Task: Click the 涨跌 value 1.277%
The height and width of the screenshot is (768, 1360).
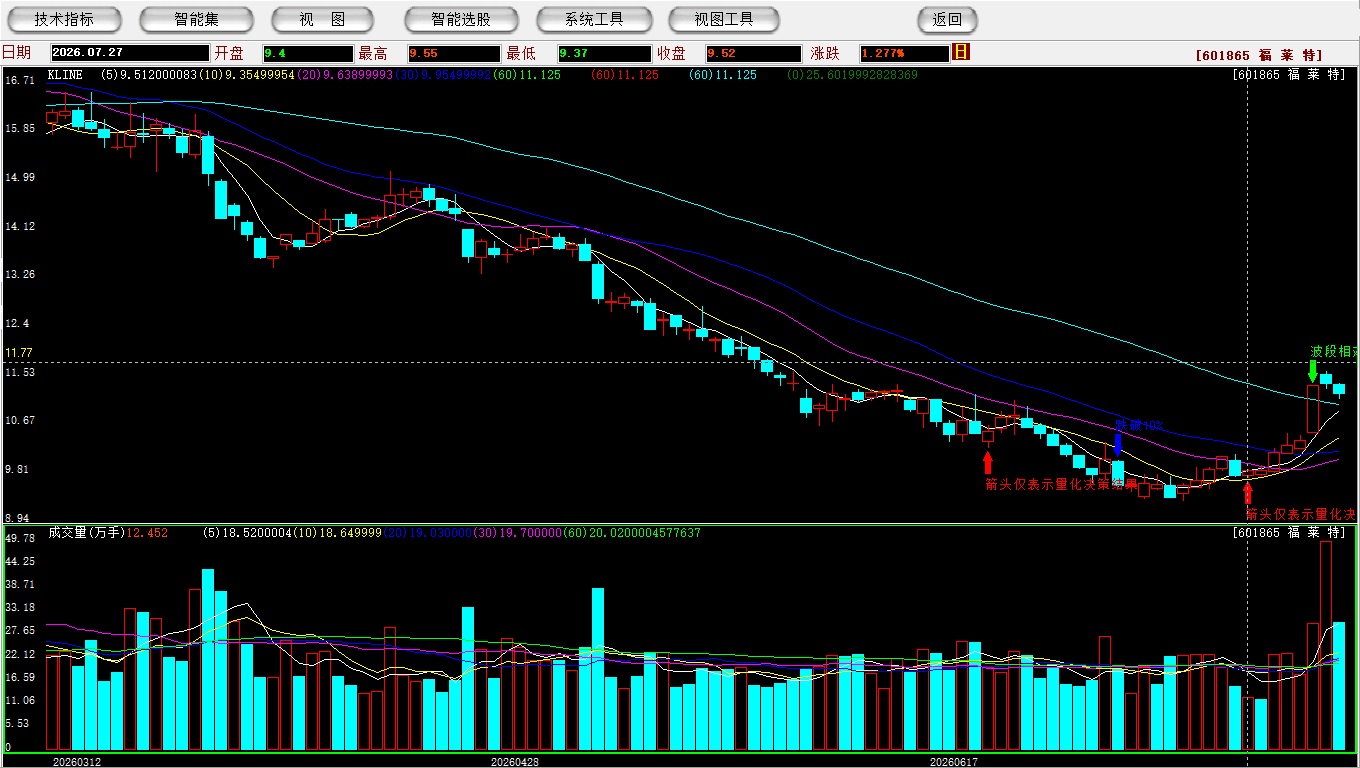Action: click(x=904, y=53)
